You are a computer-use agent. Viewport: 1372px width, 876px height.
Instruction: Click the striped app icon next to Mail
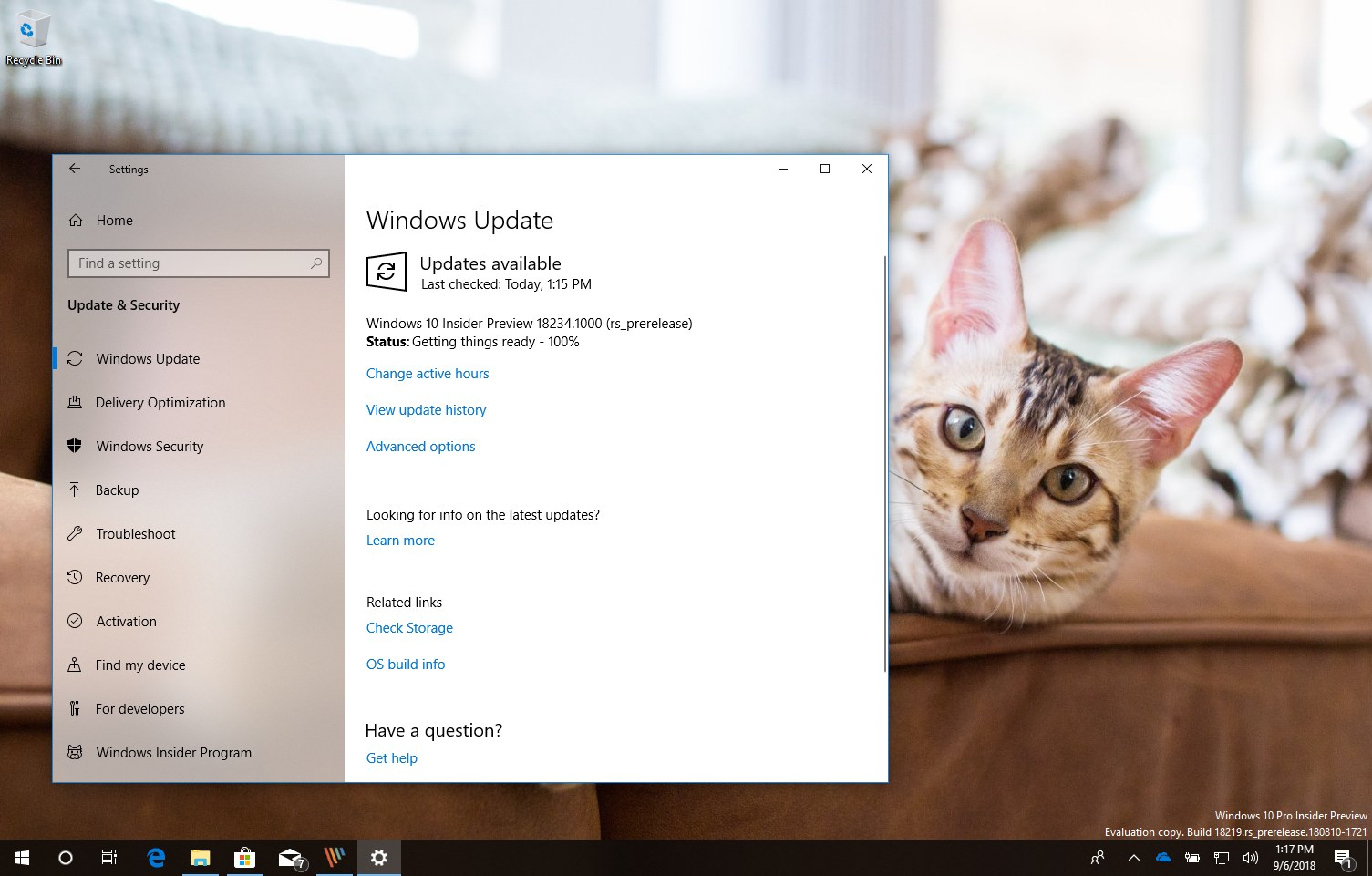click(335, 858)
